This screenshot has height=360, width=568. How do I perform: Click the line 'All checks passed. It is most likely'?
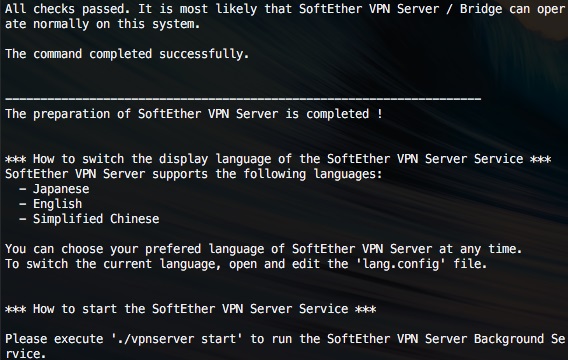tap(285, 9)
